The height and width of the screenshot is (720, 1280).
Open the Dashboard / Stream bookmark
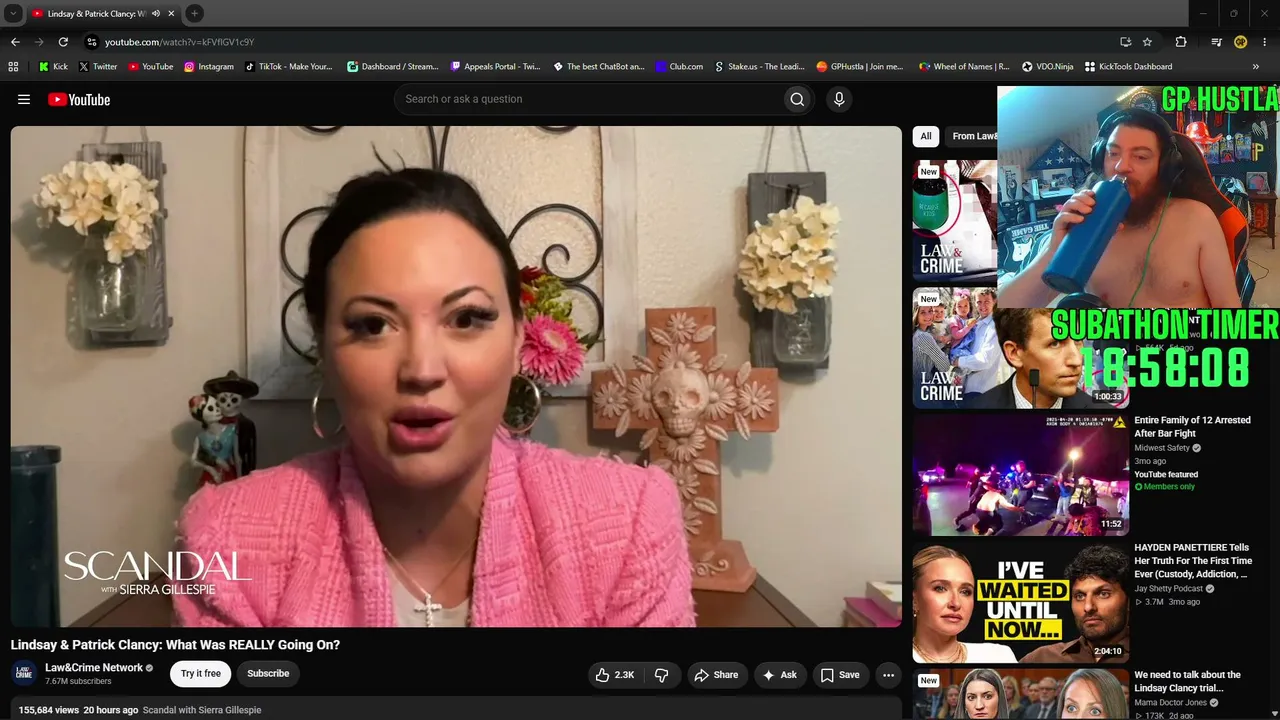coord(392,67)
